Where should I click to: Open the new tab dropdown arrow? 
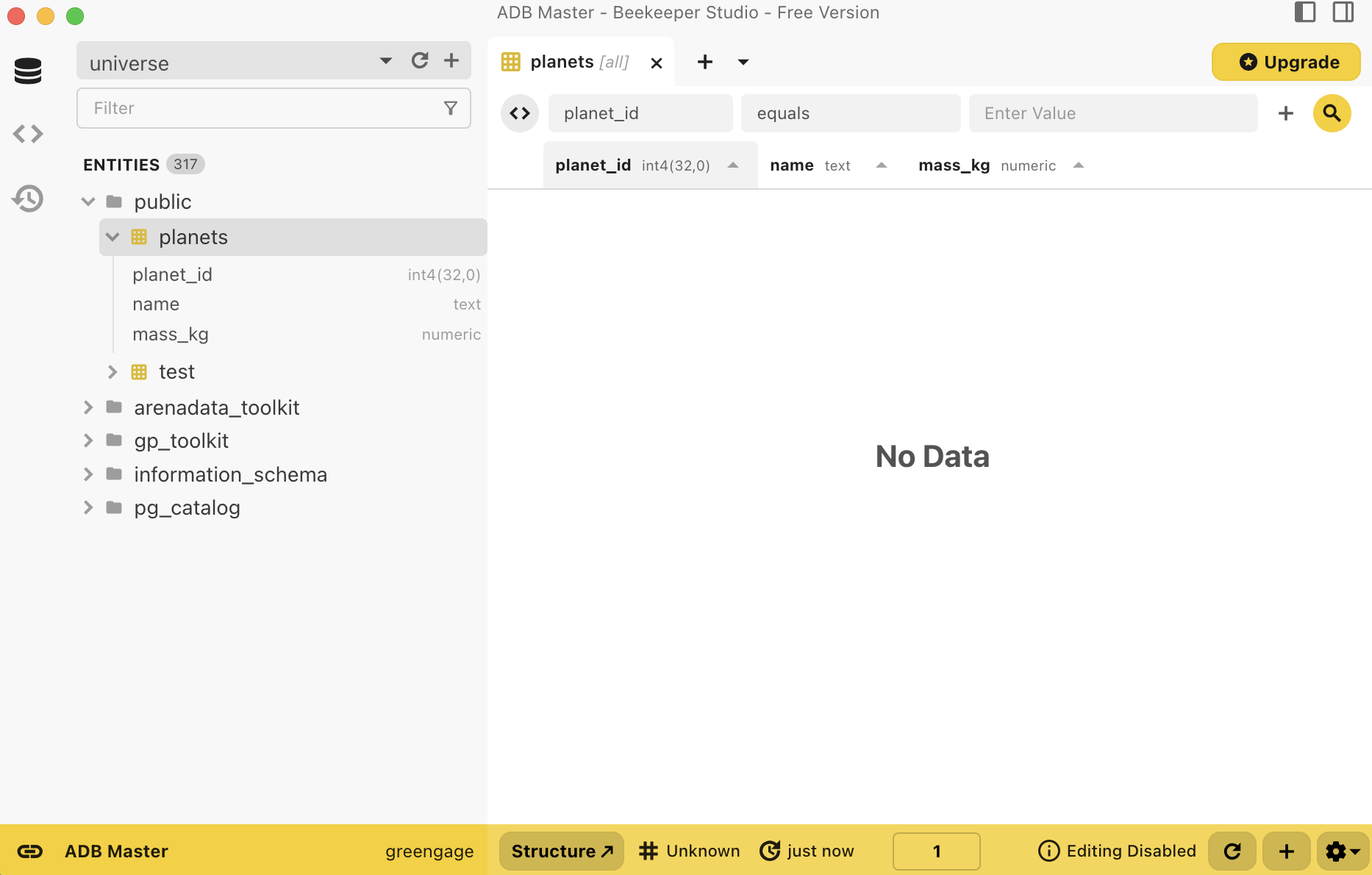click(x=743, y=62)
